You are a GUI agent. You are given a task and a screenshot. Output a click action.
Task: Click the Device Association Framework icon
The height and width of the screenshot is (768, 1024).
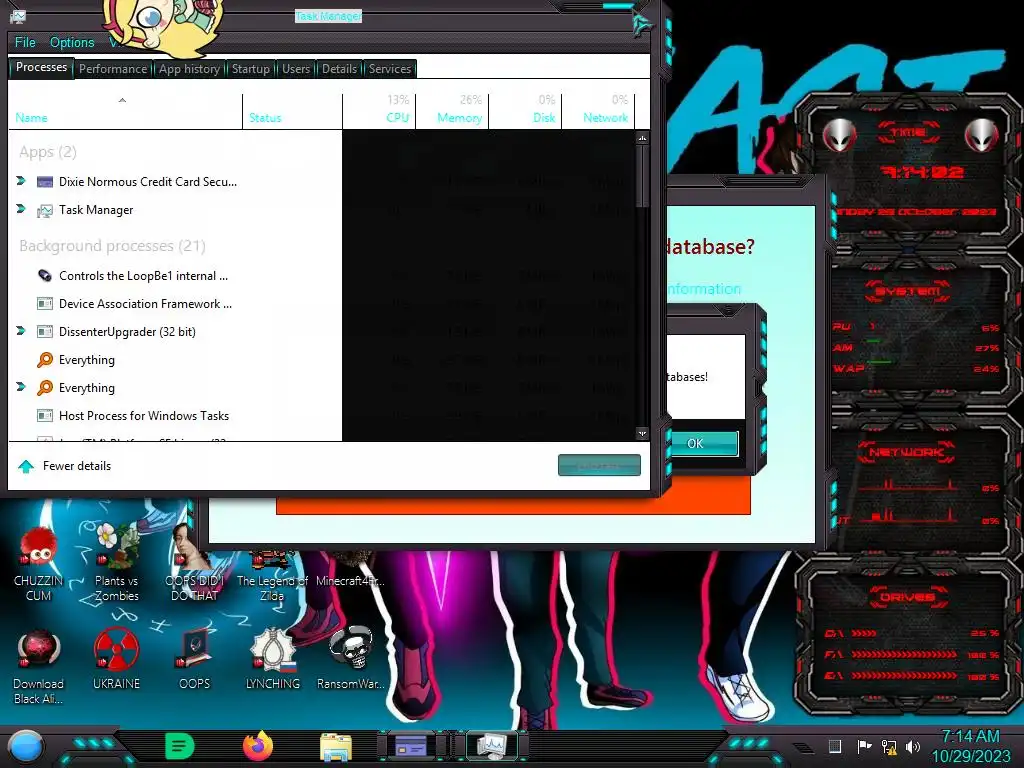click(44, 304)
